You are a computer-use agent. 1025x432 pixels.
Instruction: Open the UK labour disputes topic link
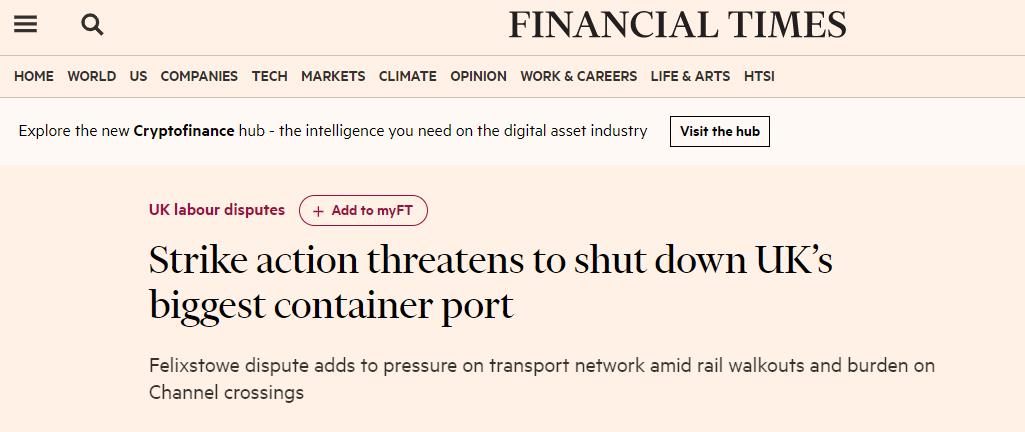pos(217,210)
